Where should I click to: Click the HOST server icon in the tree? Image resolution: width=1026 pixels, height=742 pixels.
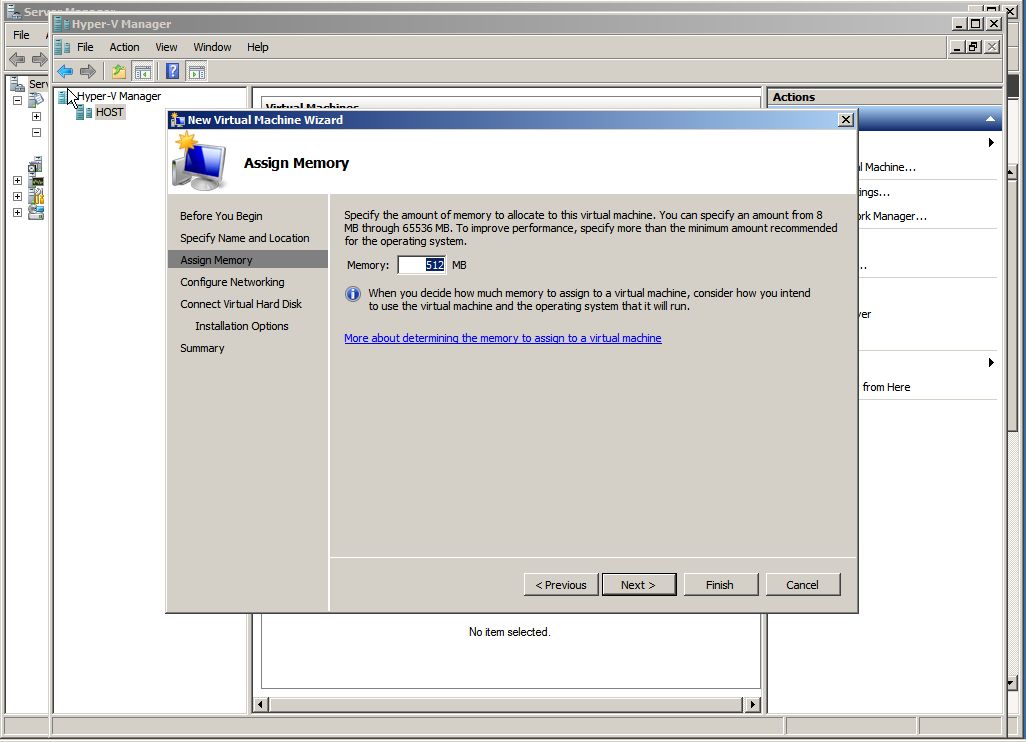(84, 113)
